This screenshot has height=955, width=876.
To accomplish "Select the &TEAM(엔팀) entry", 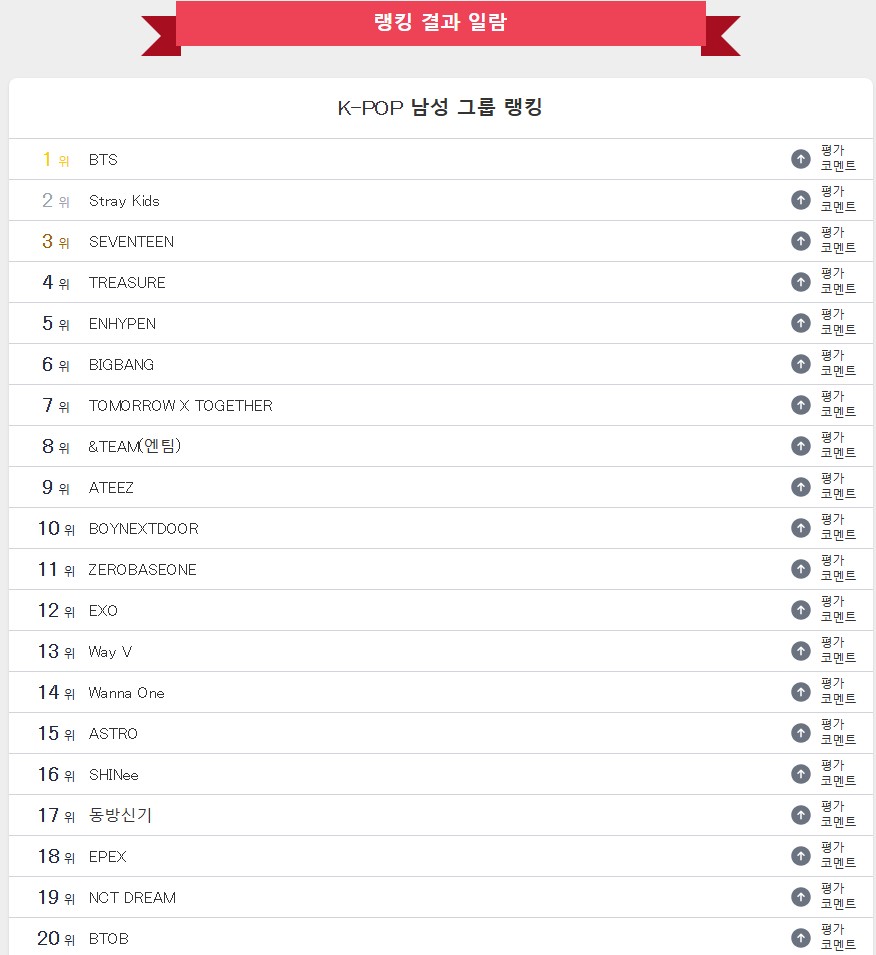I will tap(135, 446).
